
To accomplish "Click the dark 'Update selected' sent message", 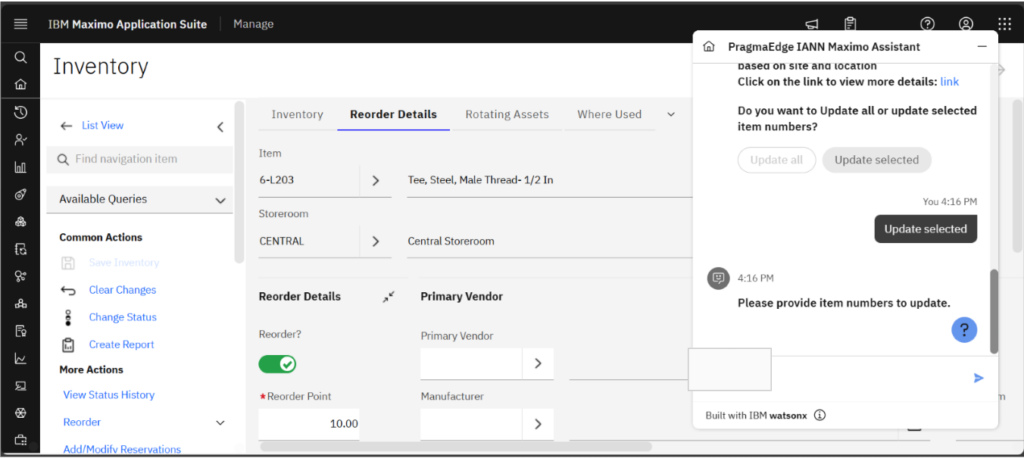I will coord(925,229).
